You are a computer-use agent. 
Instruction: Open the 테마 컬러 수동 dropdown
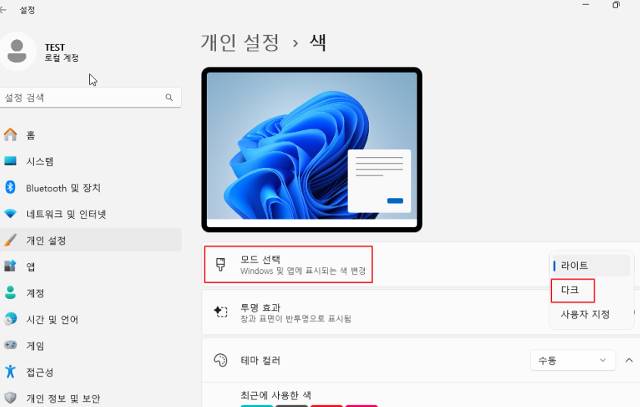572,360
